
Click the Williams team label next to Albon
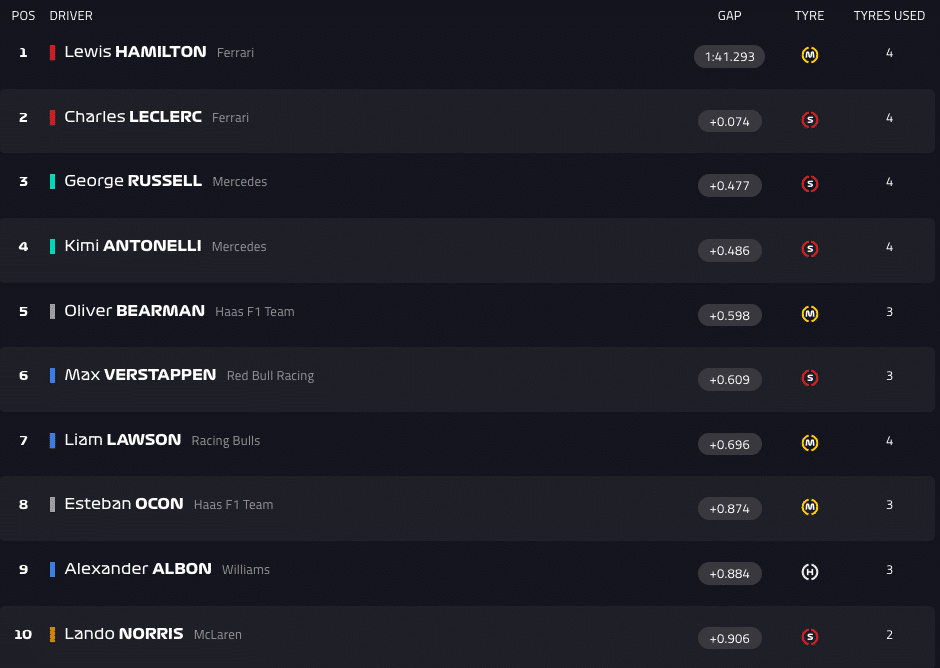[246, 570]
